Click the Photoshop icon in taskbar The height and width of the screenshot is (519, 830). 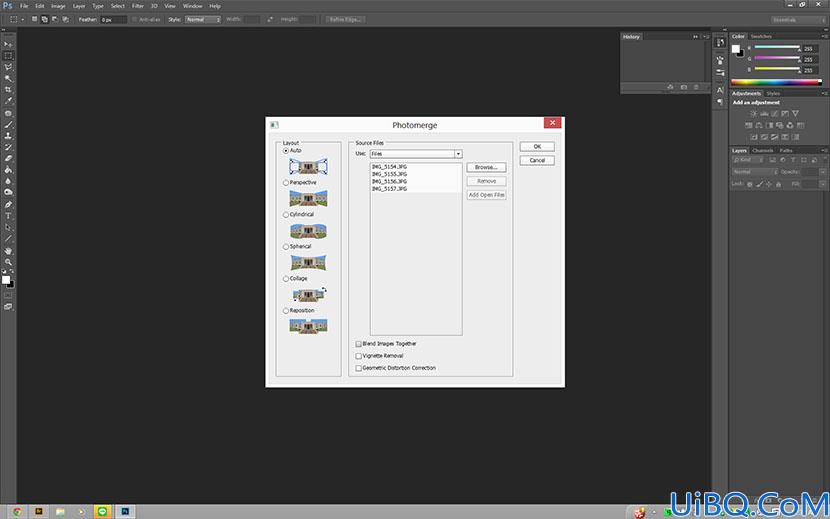coord(125,511)
